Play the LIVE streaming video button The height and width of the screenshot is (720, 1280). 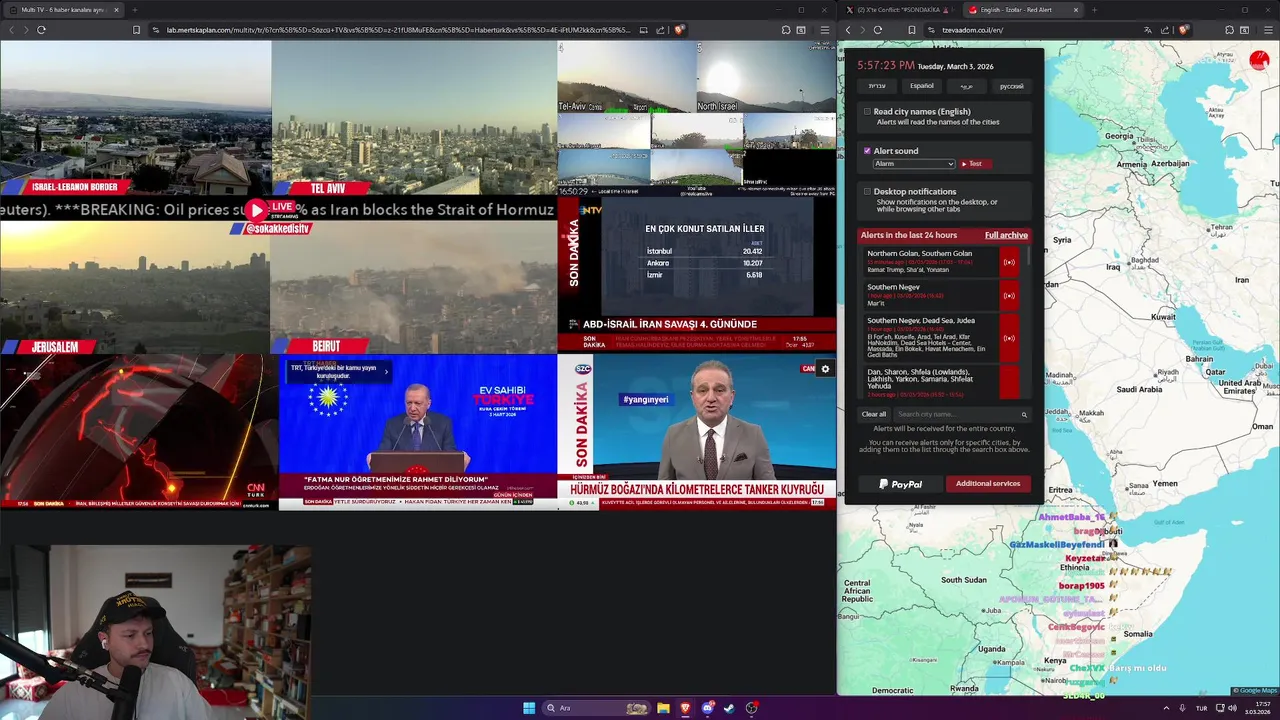pos(257,210)
